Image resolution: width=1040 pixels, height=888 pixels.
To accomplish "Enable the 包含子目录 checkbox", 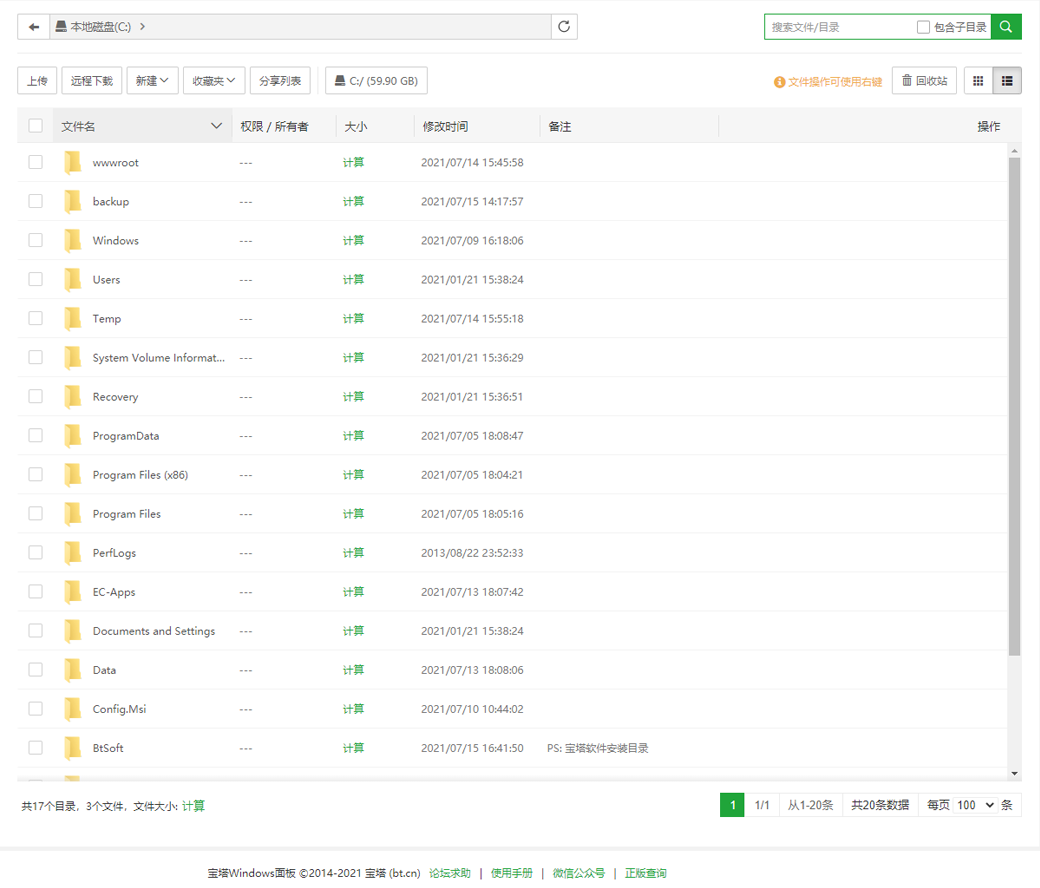I will click(x=923, y=27).
